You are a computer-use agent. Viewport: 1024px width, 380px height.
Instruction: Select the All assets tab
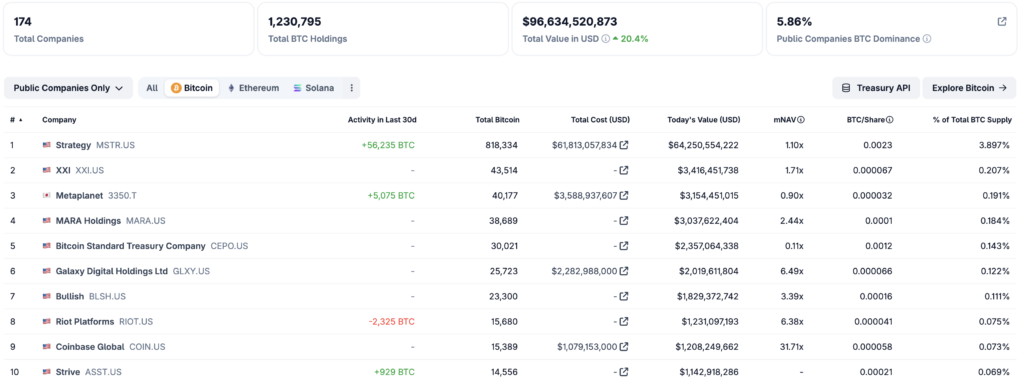tap(152, 87)
